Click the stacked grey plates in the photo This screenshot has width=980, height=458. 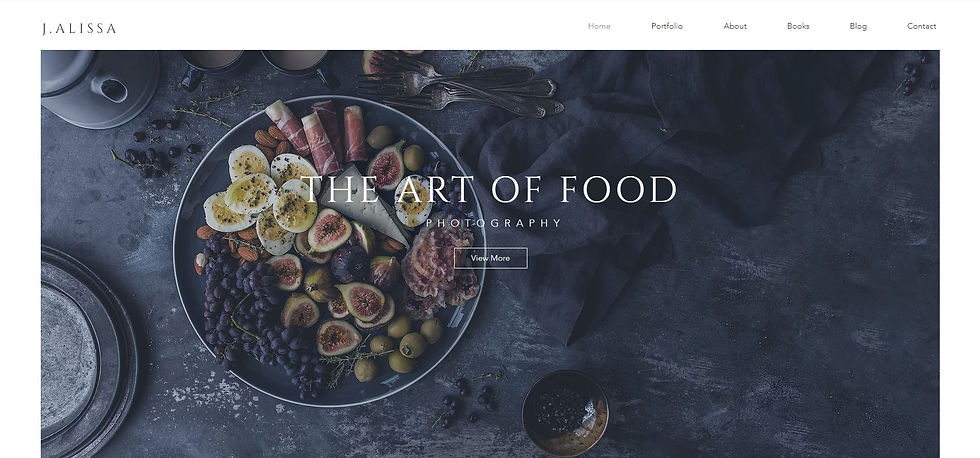coord(88,353)
